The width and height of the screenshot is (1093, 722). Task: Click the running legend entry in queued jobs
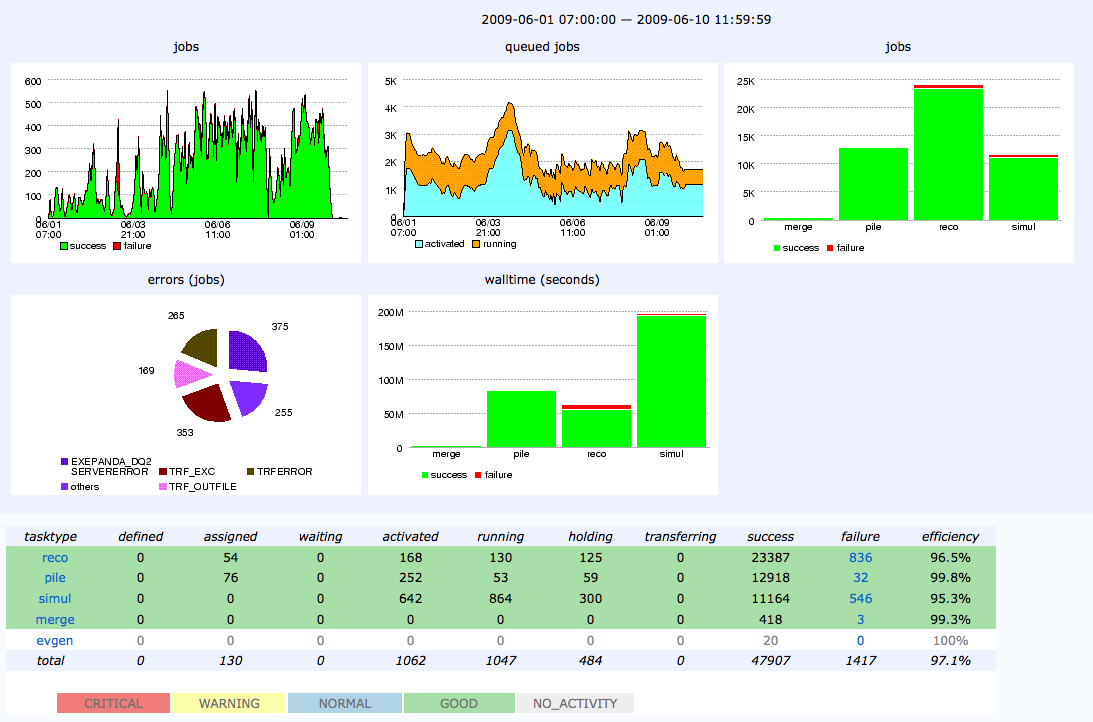coord(494,244)
